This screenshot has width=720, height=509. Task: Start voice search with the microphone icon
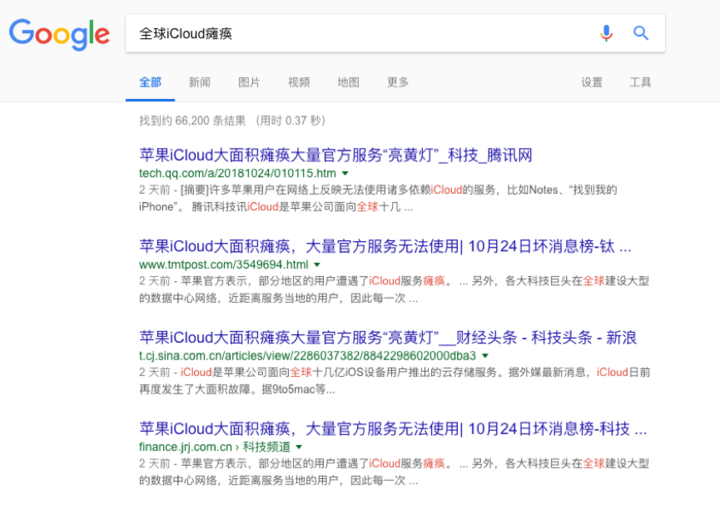[606, 33]
